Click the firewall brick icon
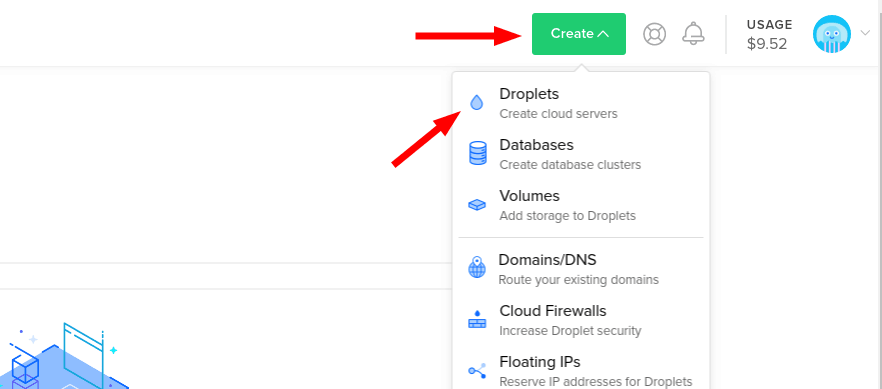The width and height of the screenshot is (882, 389). [477, 319]
